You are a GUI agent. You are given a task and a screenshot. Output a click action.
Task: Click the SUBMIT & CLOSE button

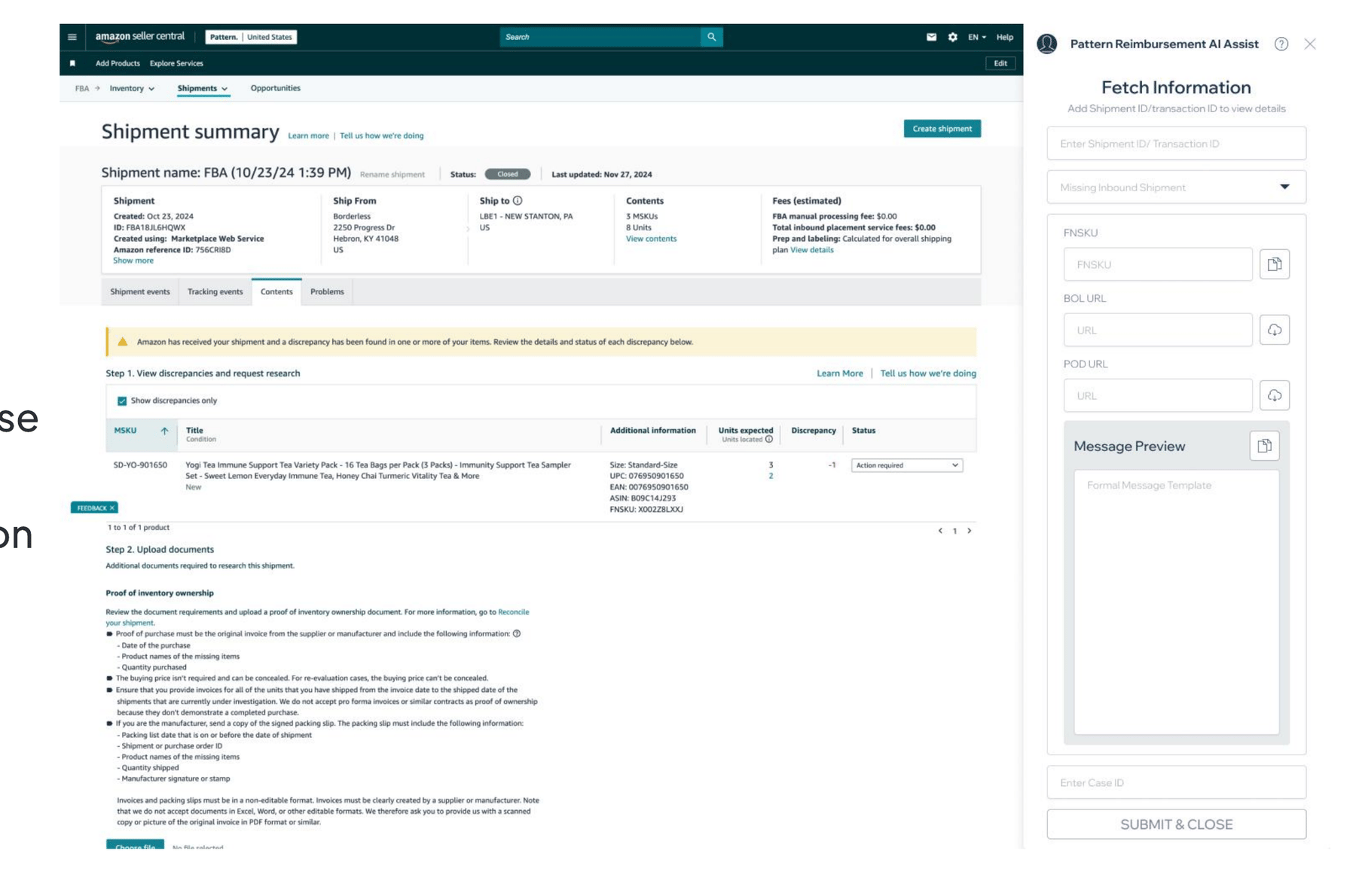[x=1176, y=824]
